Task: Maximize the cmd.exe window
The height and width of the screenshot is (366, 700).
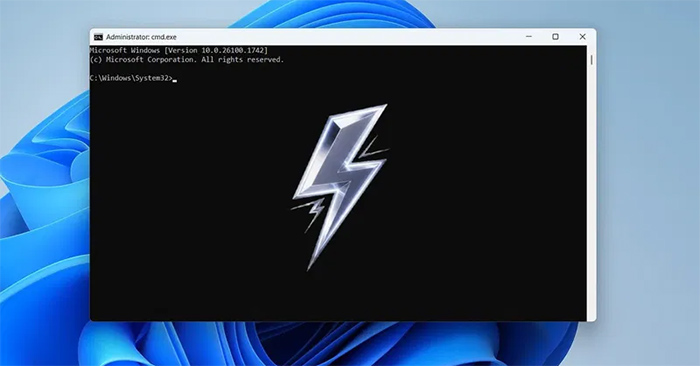Action: [x=555, y=37]
